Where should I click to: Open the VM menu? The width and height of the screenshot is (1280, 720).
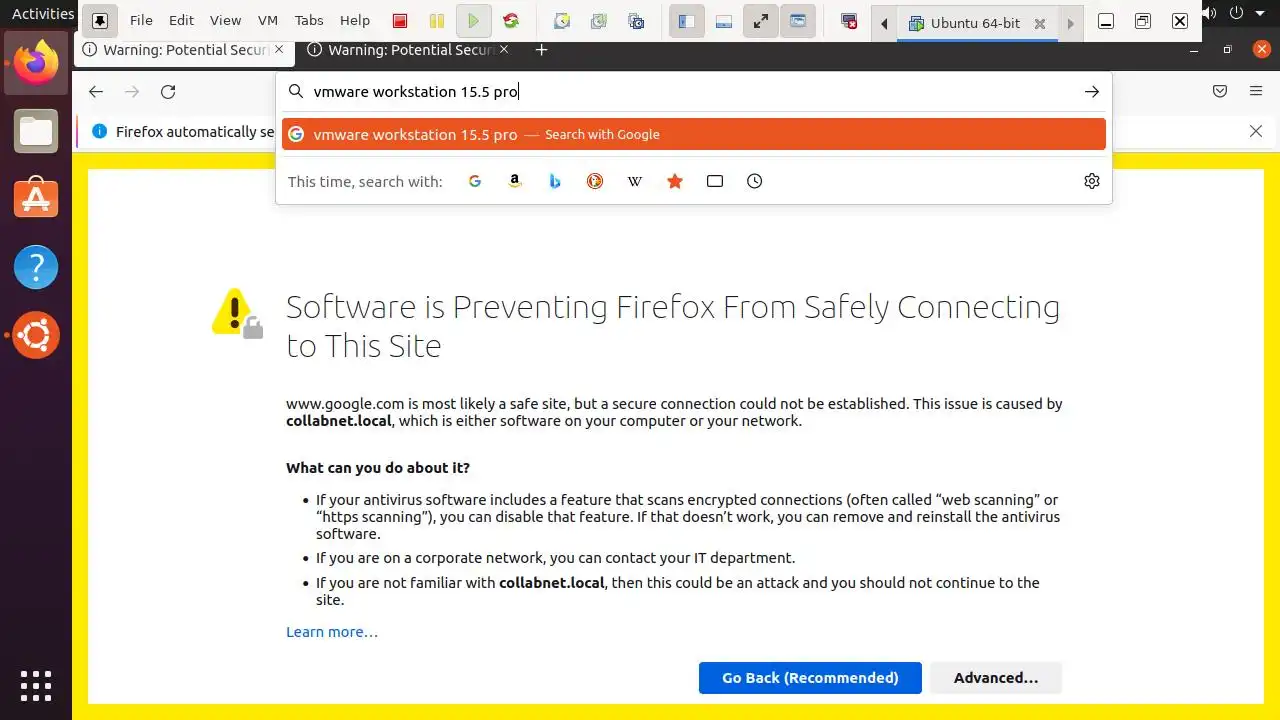[x=268, y=21]
